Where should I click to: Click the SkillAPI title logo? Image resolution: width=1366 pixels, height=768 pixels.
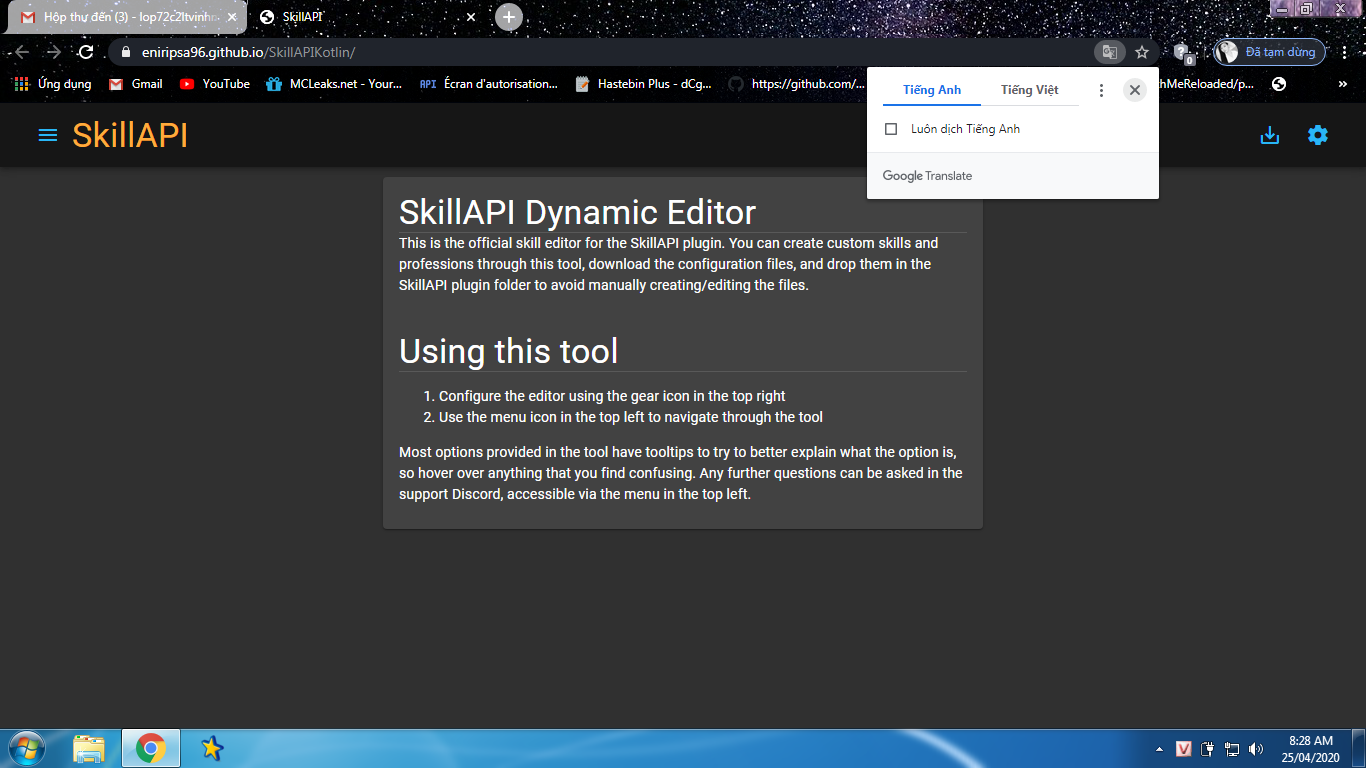tap(130, 135)
